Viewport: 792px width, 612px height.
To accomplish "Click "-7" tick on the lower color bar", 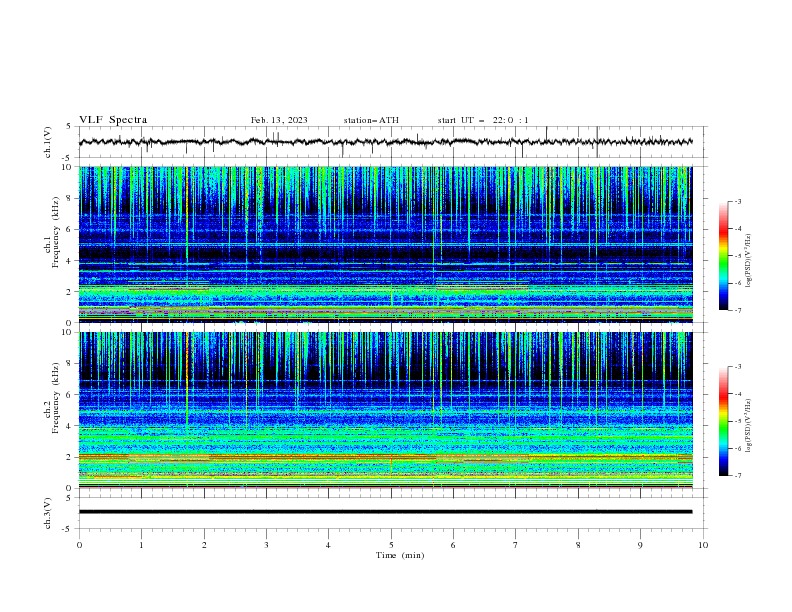I will click(737, 476).
